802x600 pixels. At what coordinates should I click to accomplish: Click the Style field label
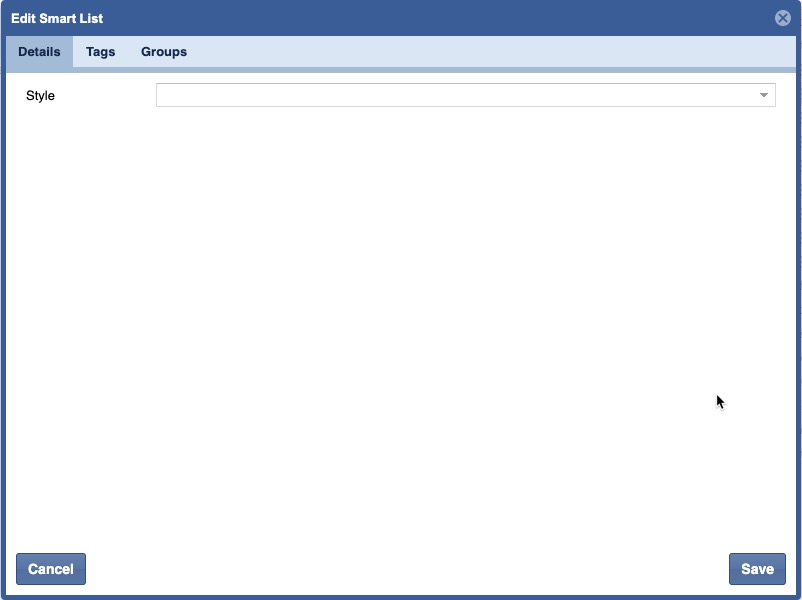click(40, 96)
